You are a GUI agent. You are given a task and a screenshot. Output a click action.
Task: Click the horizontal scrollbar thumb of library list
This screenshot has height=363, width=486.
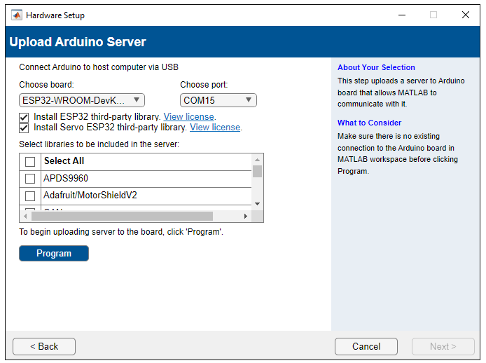point(122,216)
